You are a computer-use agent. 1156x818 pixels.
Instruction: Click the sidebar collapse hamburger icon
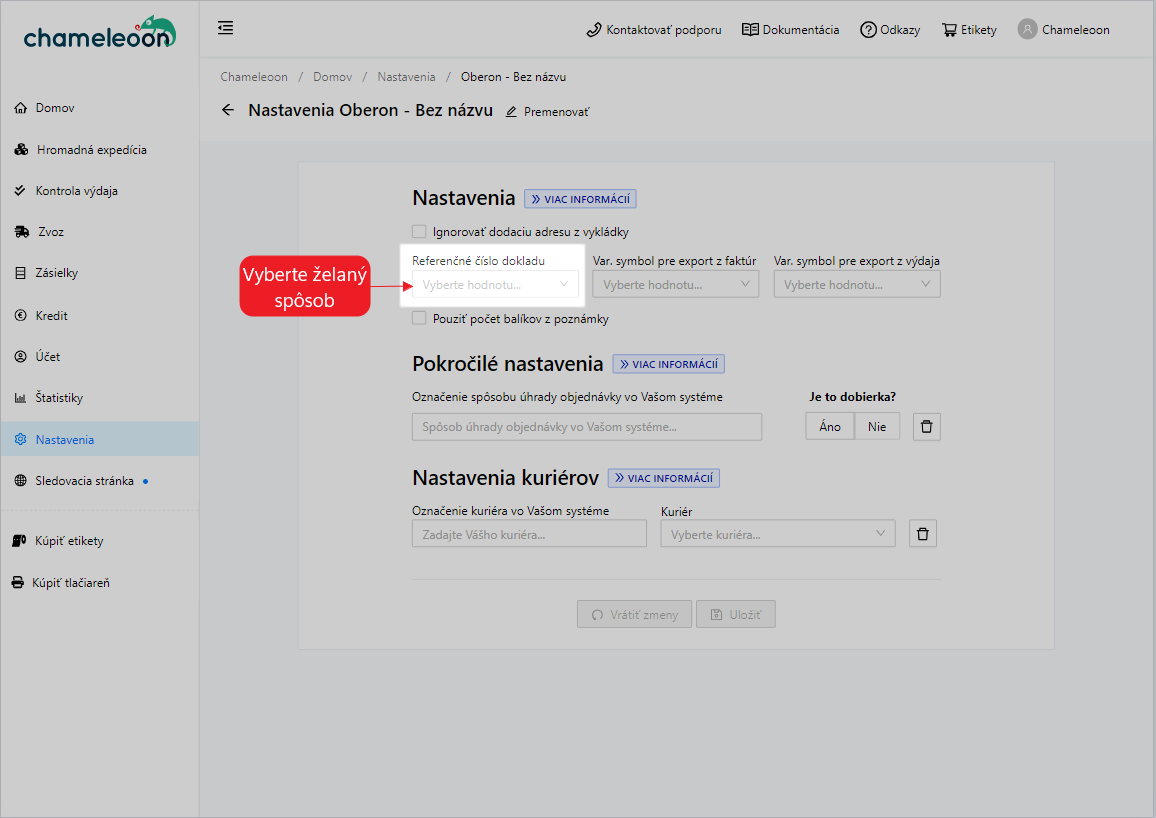(x=226, y=28)
